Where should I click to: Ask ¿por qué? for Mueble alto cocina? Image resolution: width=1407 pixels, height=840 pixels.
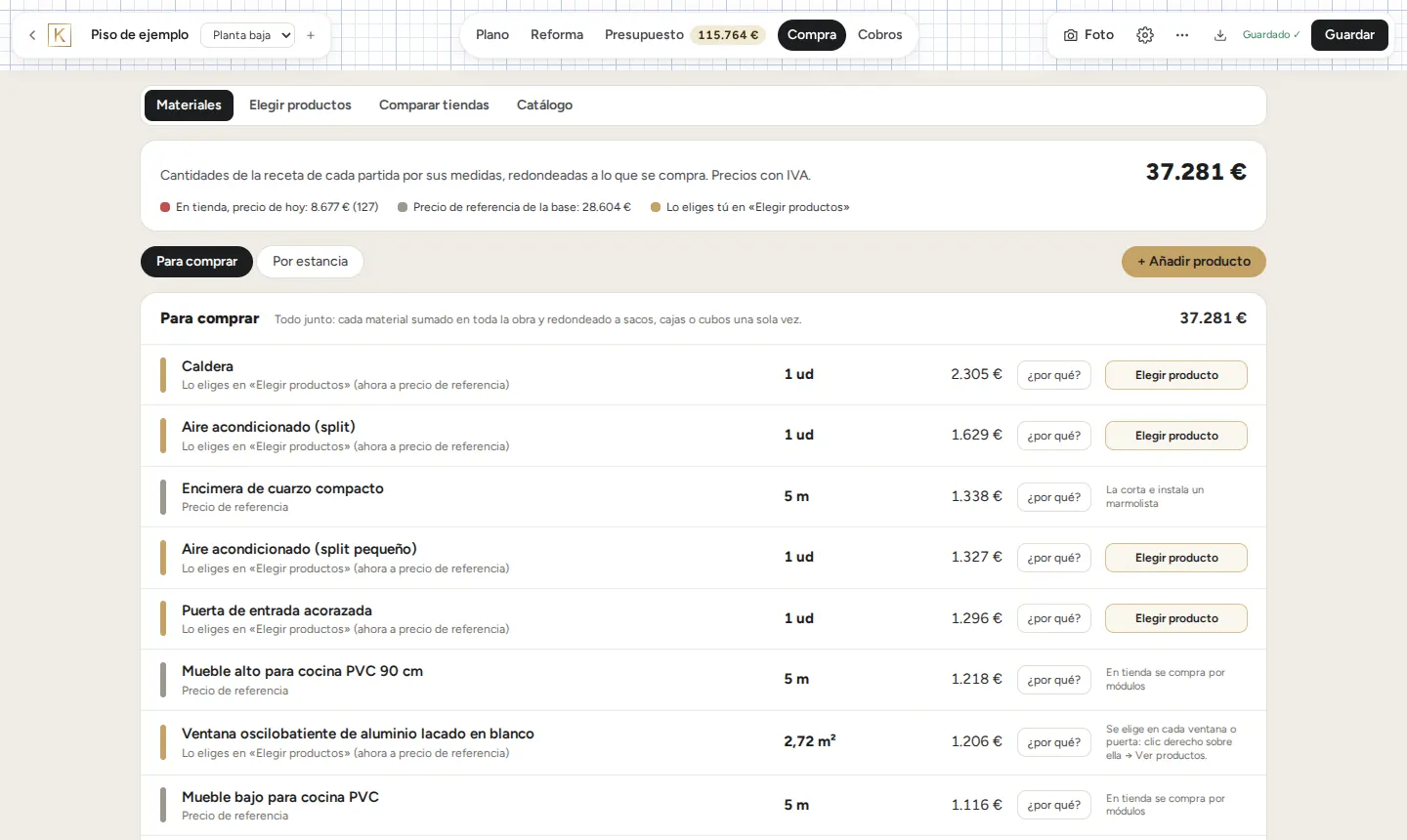pos(1054,680)
